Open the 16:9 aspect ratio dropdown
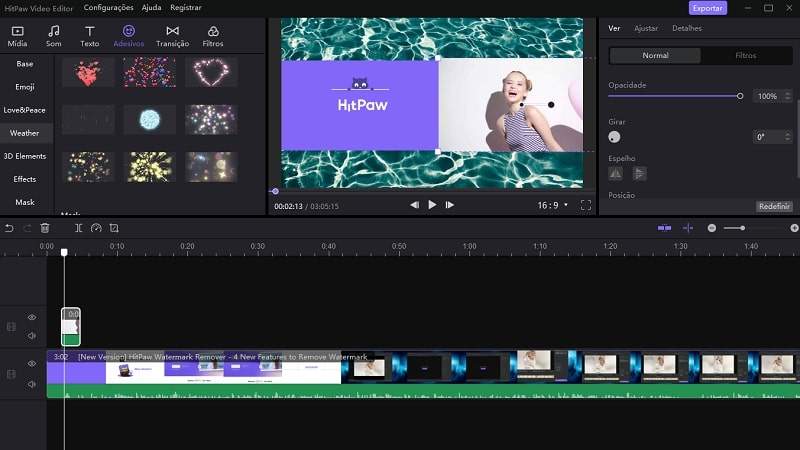The width and height of the screenshot is (800, 450). click(x=553, y=205)
